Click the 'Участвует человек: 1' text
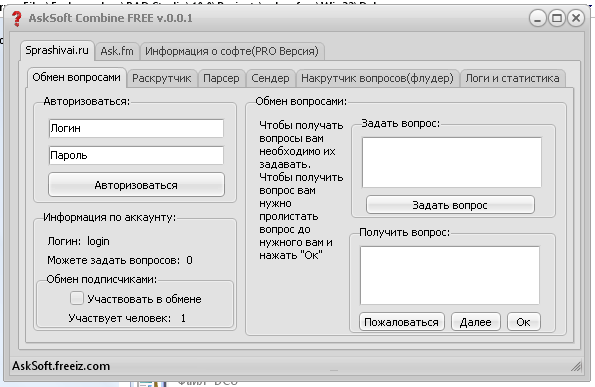The width and height of the screenshot is (595, 387). tap(127, 318)
